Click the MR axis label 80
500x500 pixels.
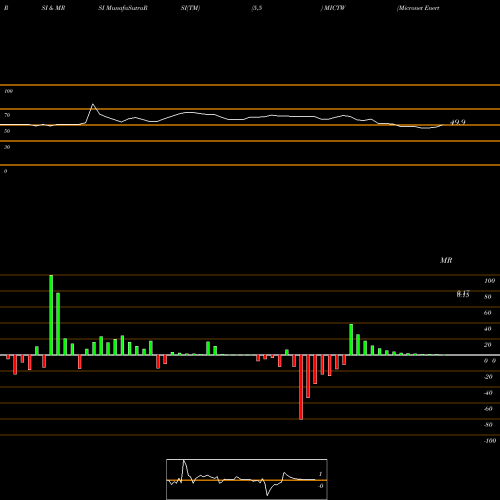[x=488, y=297]
